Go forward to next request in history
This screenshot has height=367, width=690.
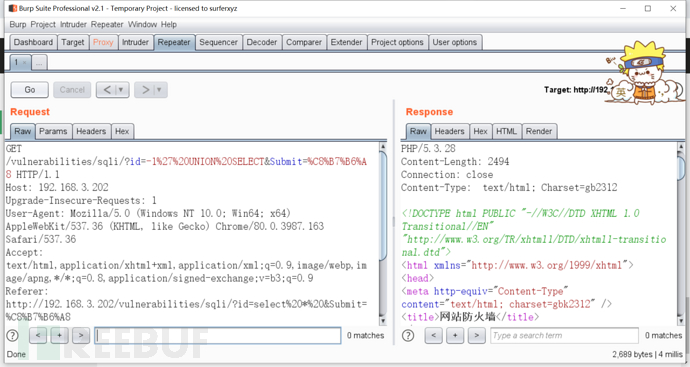pos(145,90)
